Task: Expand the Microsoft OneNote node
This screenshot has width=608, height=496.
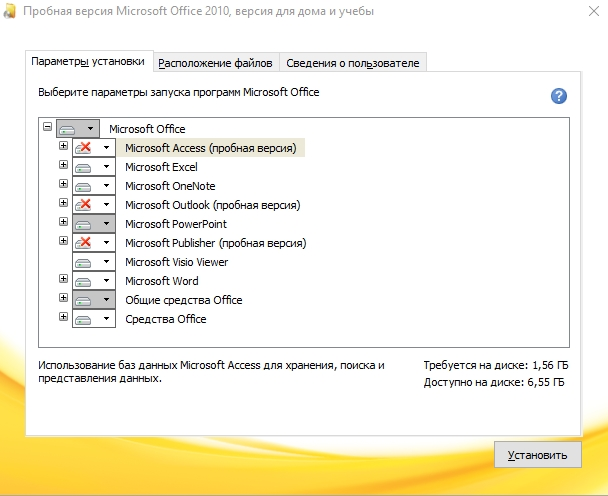Action: 63,183
